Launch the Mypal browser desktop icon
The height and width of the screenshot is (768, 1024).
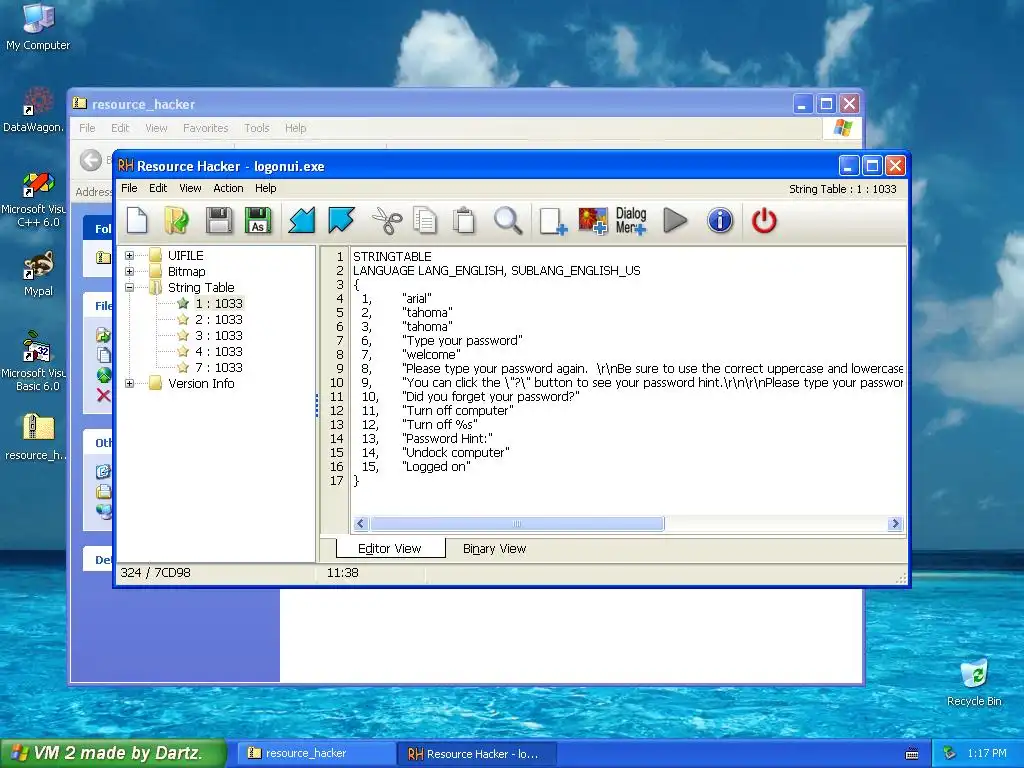pyautogui.click(x=38, y=274)
